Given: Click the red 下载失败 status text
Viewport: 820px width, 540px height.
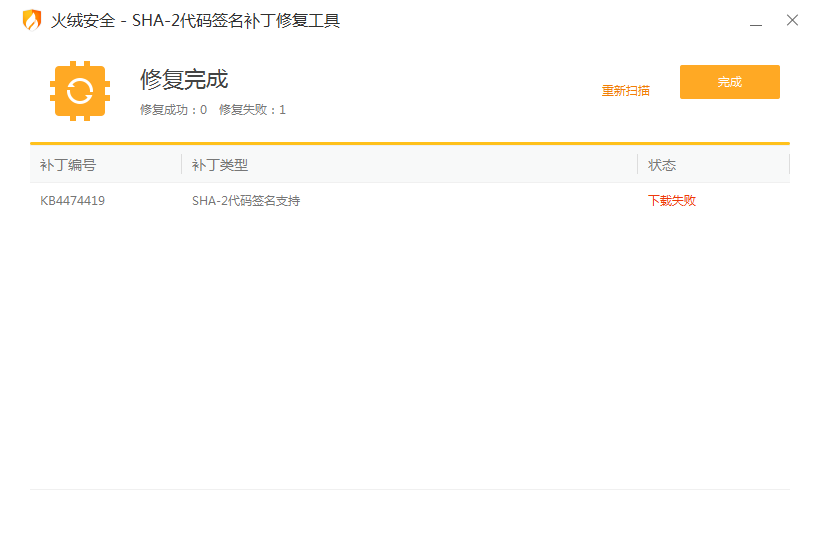Looking at the screenshot, I should pos(672,201).
